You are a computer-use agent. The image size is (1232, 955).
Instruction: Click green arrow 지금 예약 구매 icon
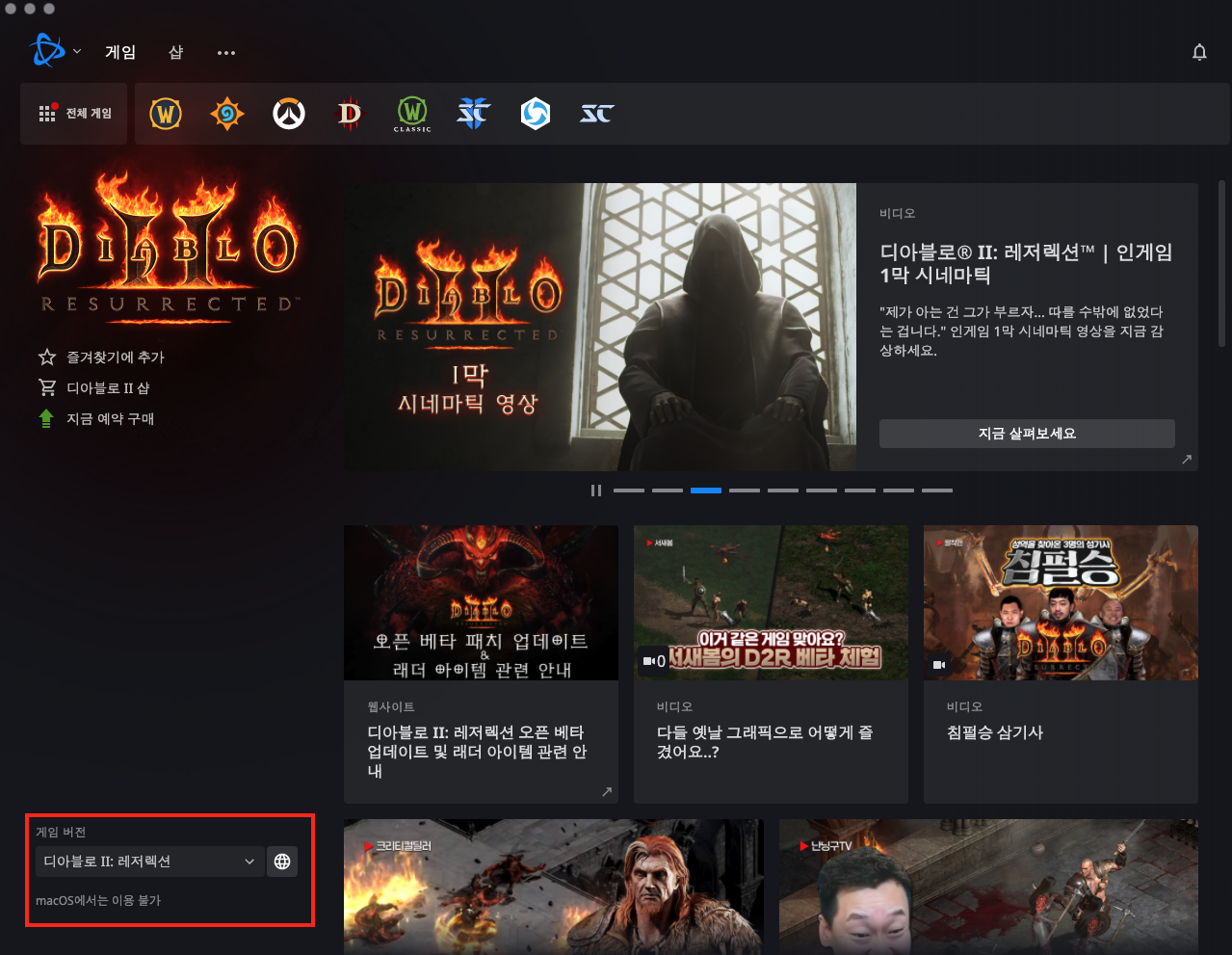46,418
